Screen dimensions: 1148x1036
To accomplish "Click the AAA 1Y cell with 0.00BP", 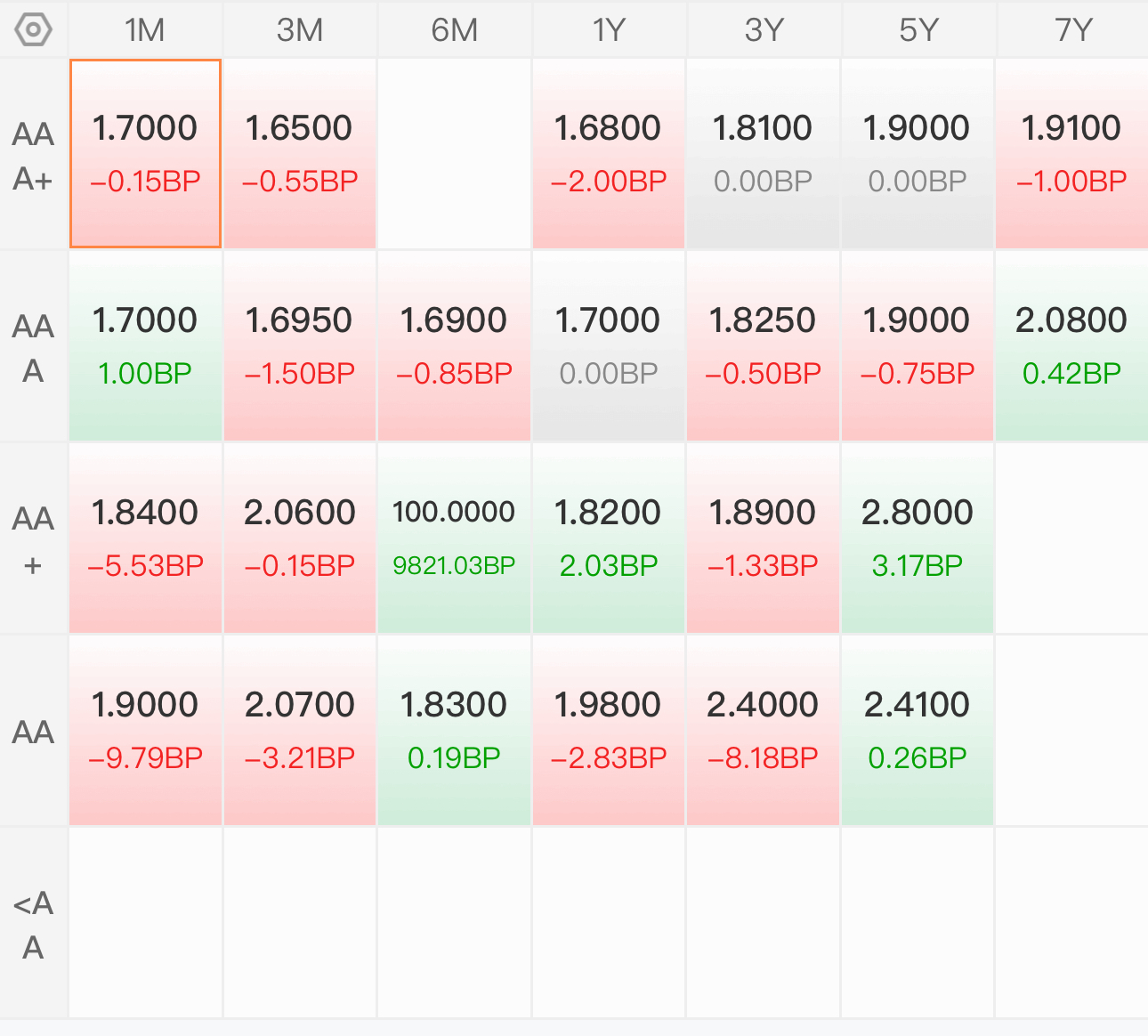I will pos(609,346).
